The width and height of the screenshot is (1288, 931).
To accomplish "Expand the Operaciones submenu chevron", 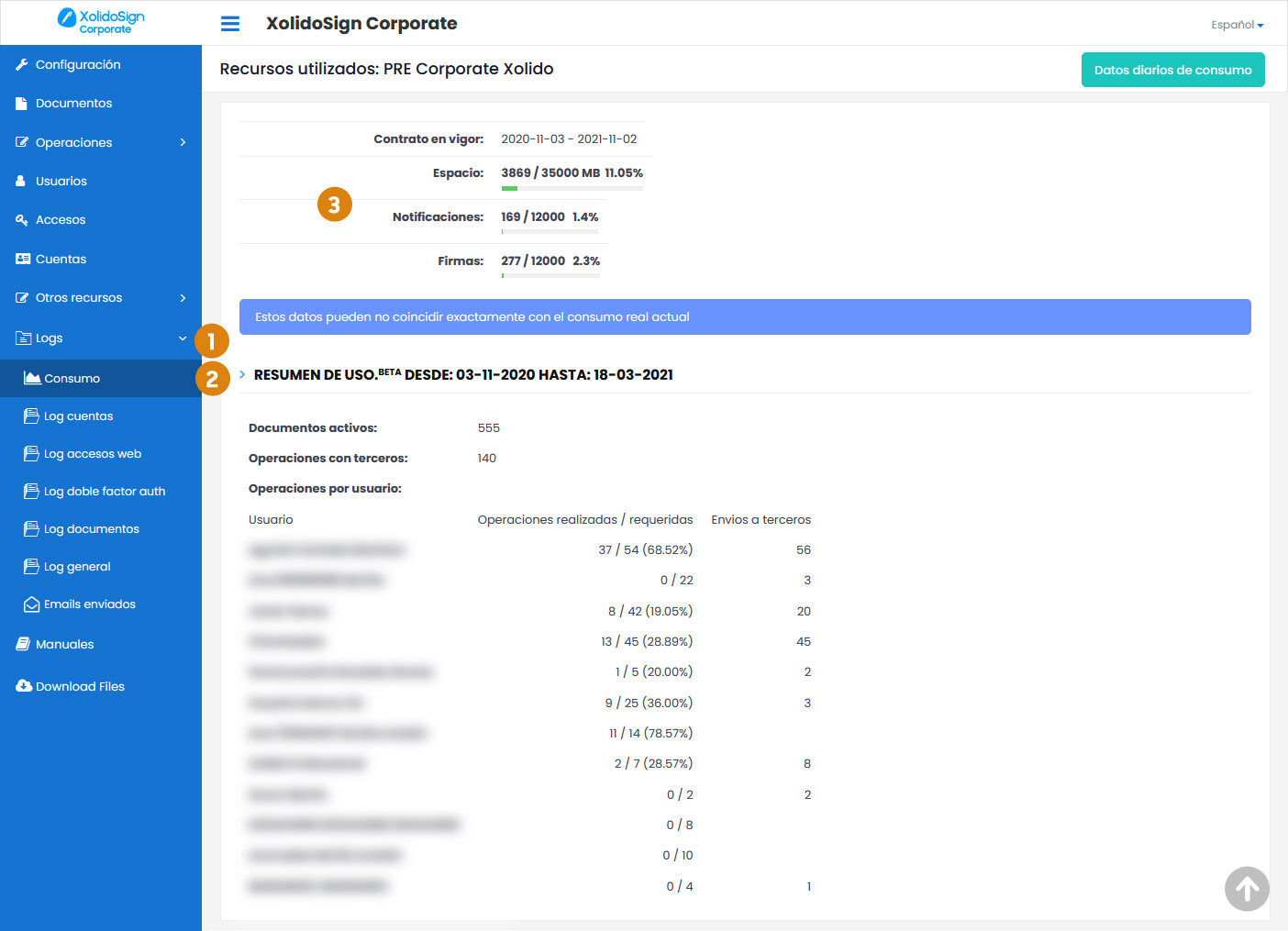I will coord(183,142).
